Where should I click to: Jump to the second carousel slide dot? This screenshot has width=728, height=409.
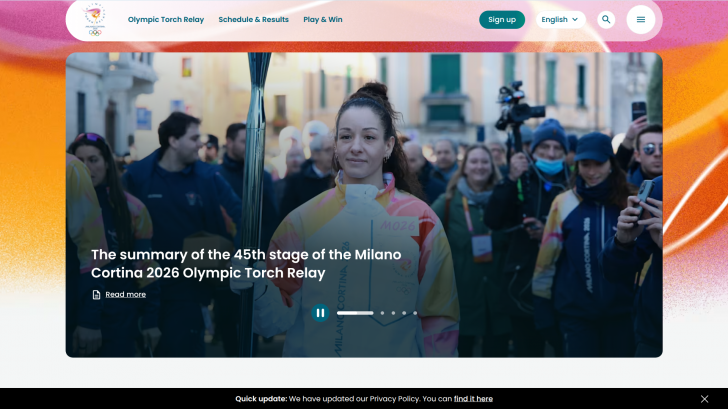pyautogui.click(x=382, y=313)
